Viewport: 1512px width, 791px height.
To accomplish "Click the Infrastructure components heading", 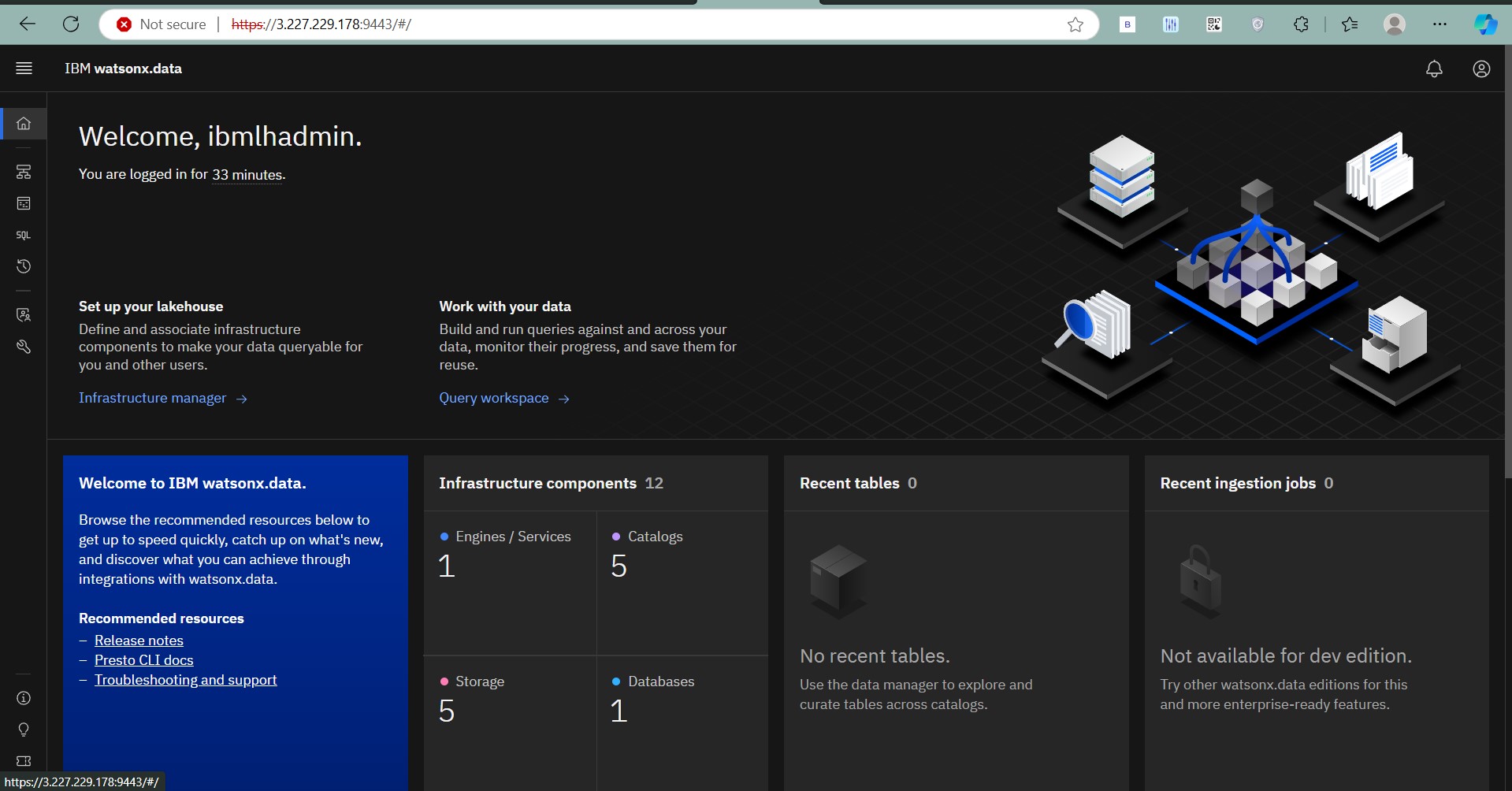I will click(537, 483).
